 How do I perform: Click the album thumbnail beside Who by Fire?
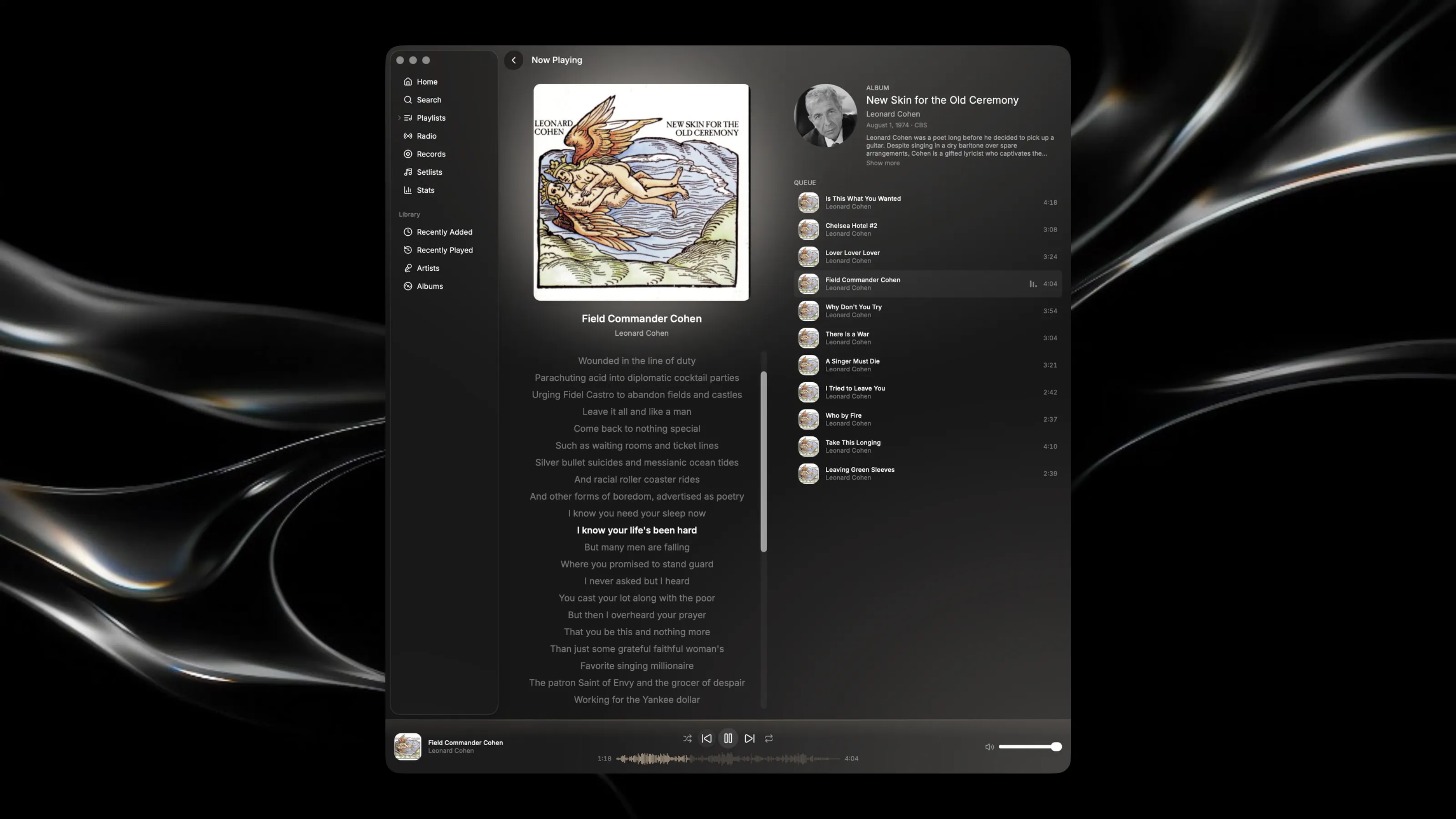808,420
